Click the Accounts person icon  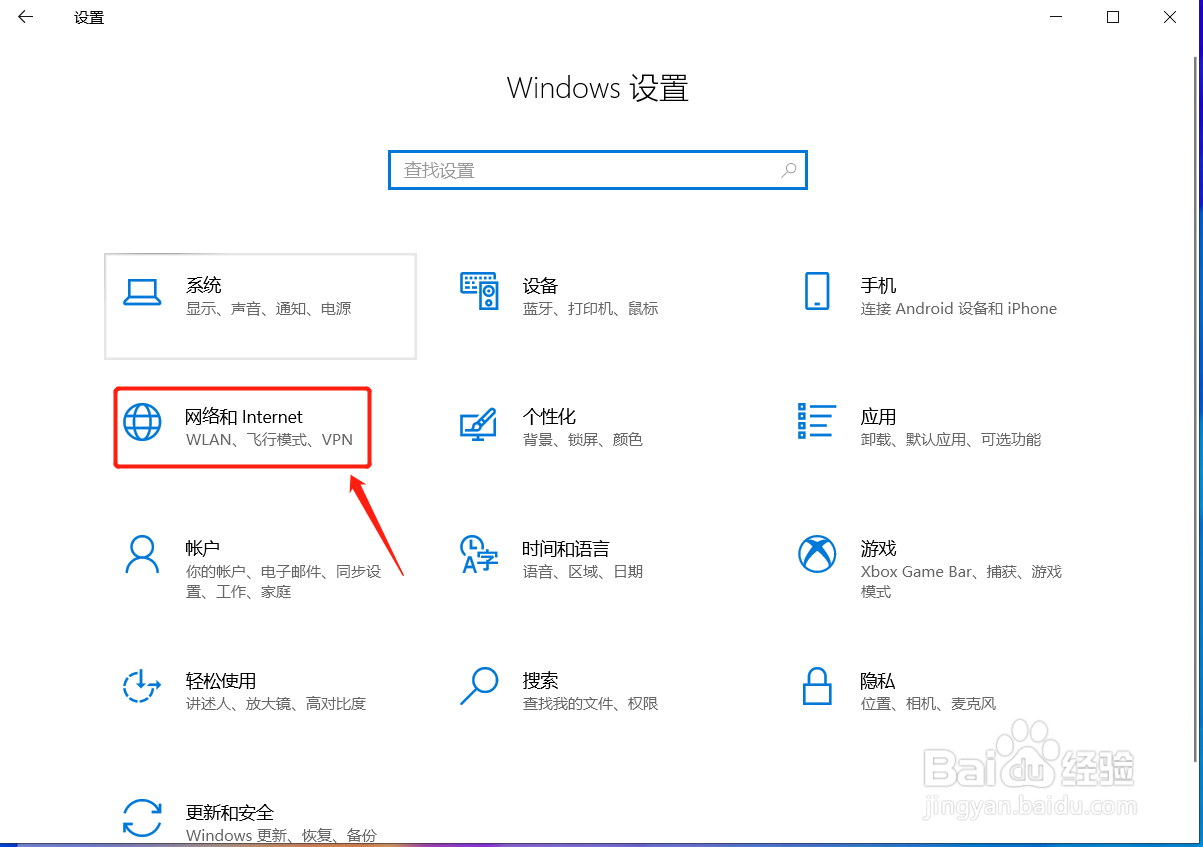(142, 554)
